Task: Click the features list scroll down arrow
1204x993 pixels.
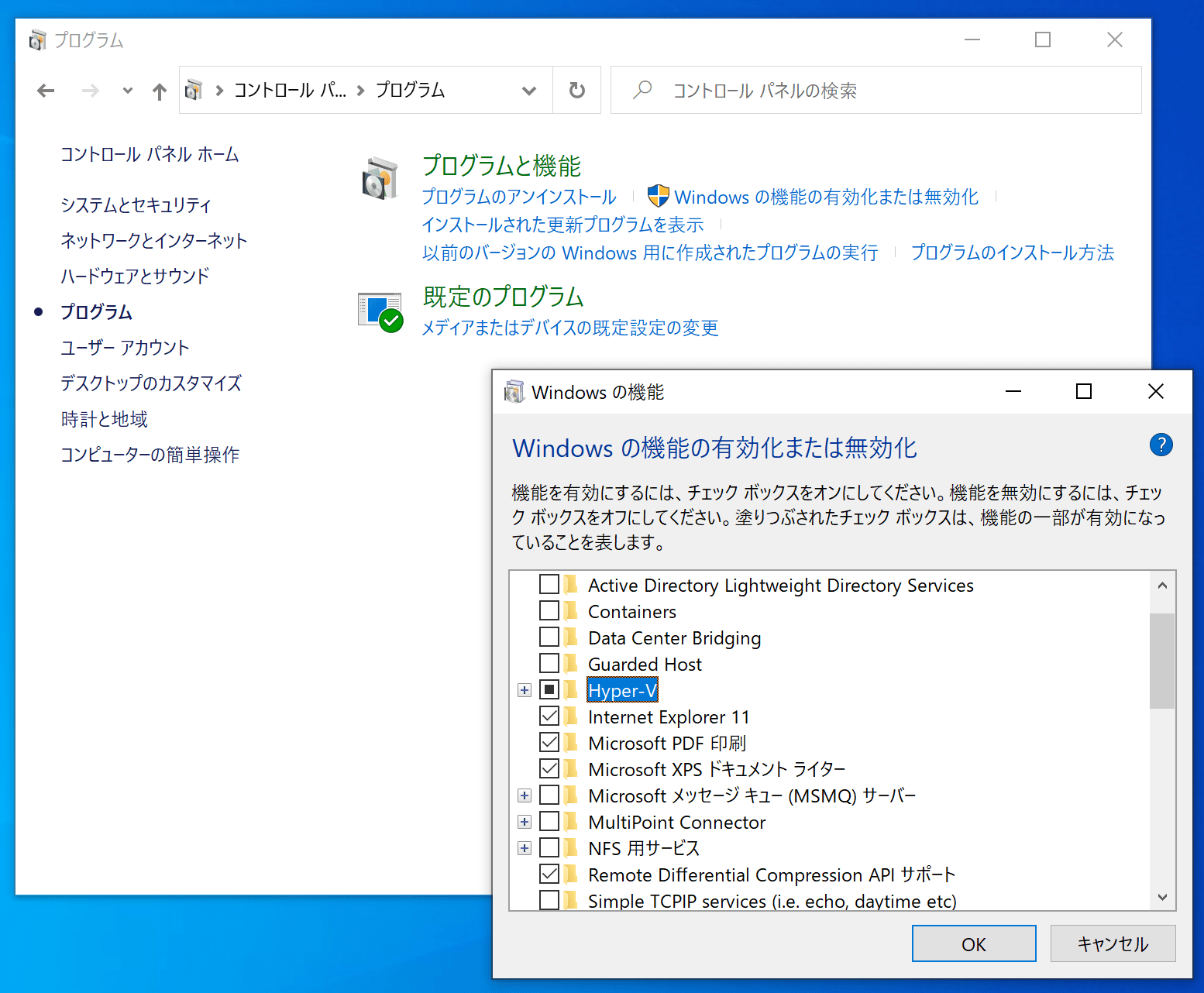Action: point(1162,897)
